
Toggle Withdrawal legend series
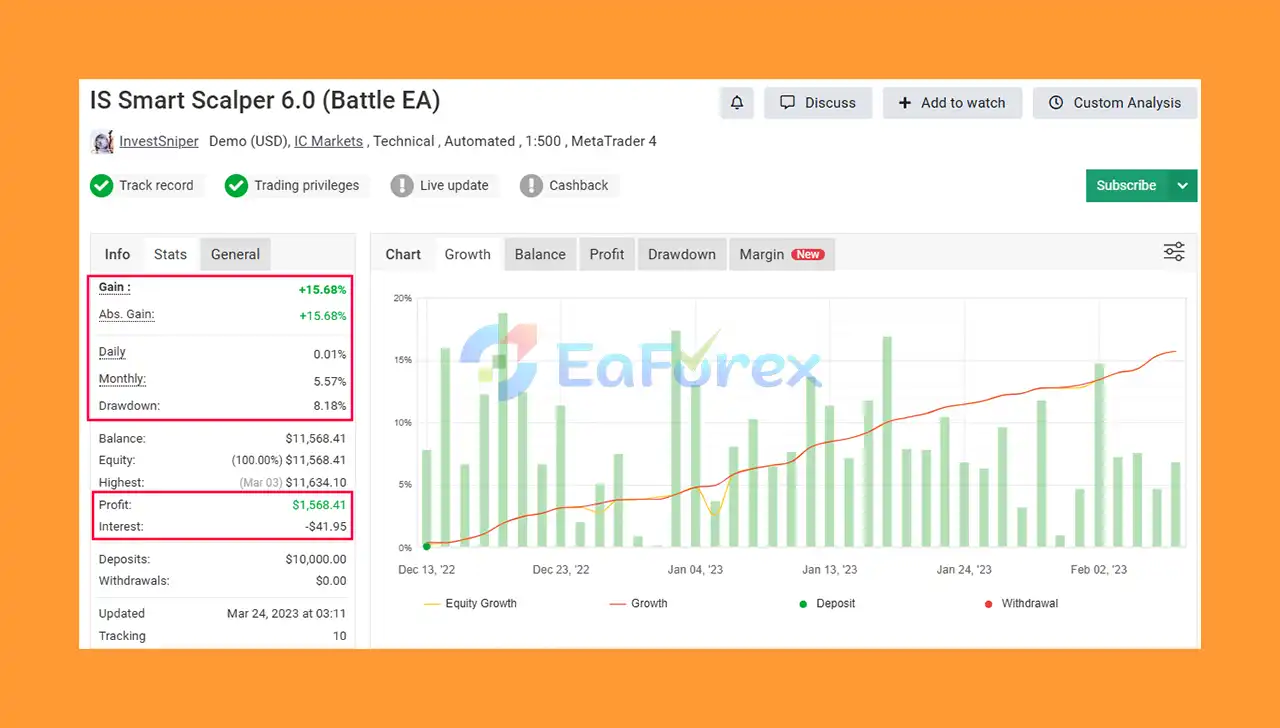point(1020,603)
